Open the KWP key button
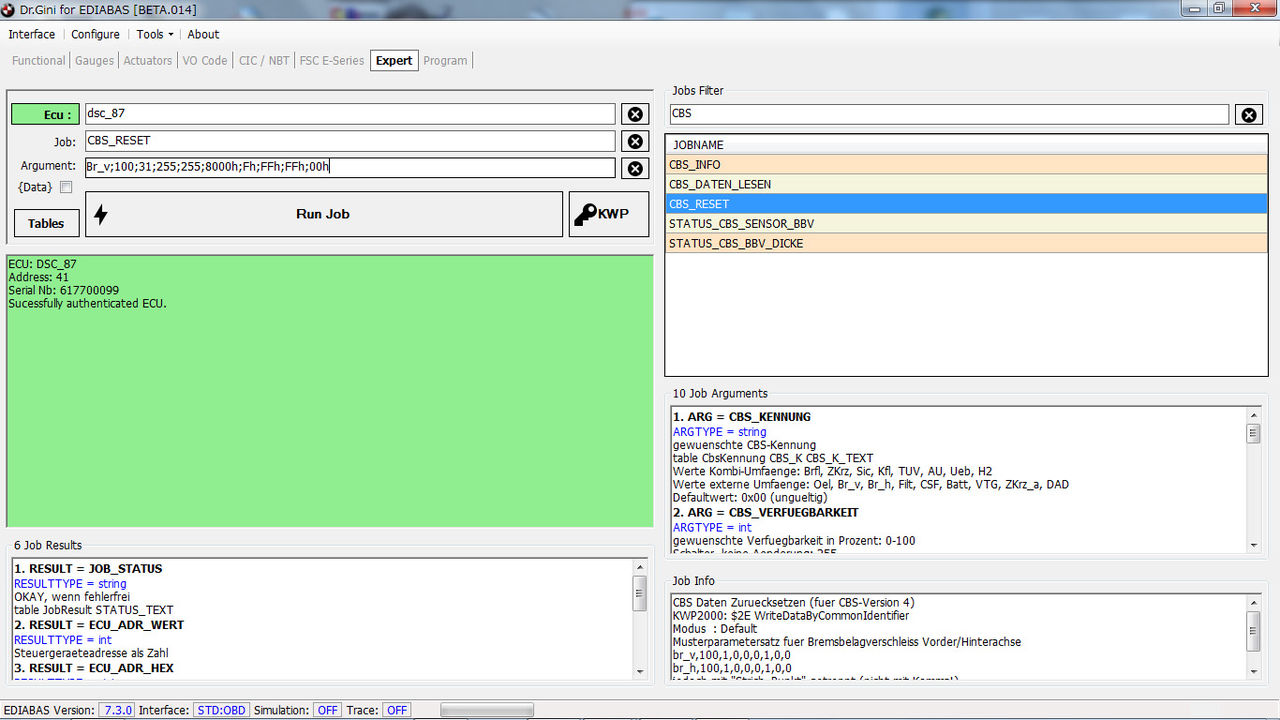Screen dimensions: 1280x720 coord(609,214)
